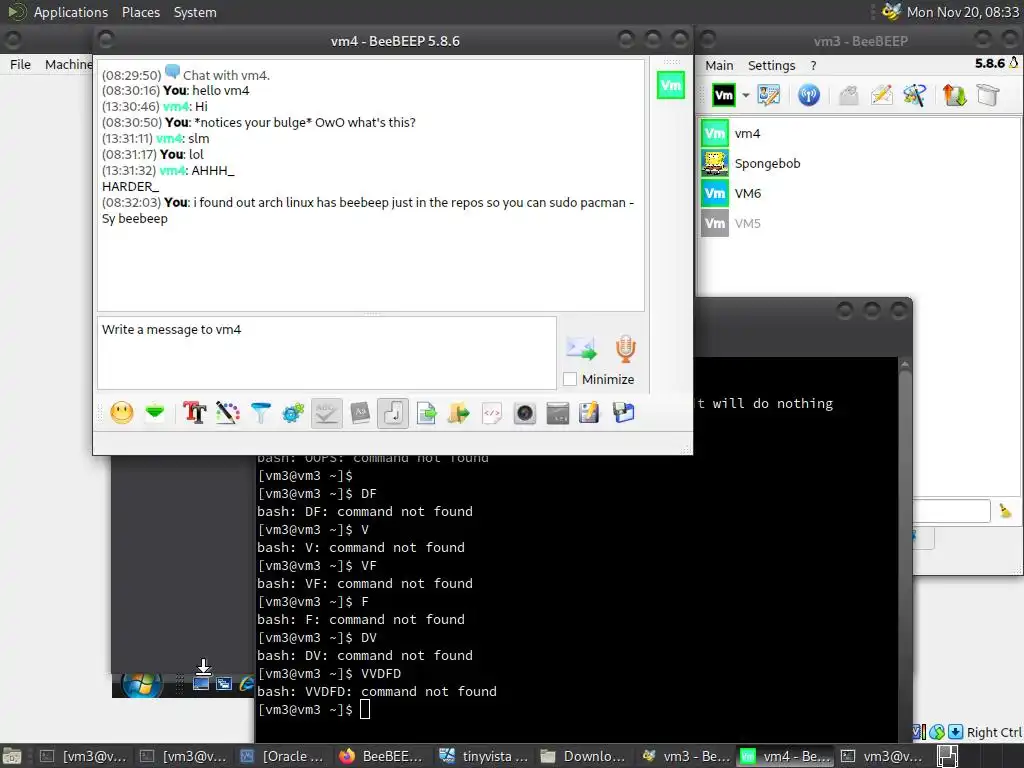
Task: Start voice message with the microphone icon
Action: point(626,348)
